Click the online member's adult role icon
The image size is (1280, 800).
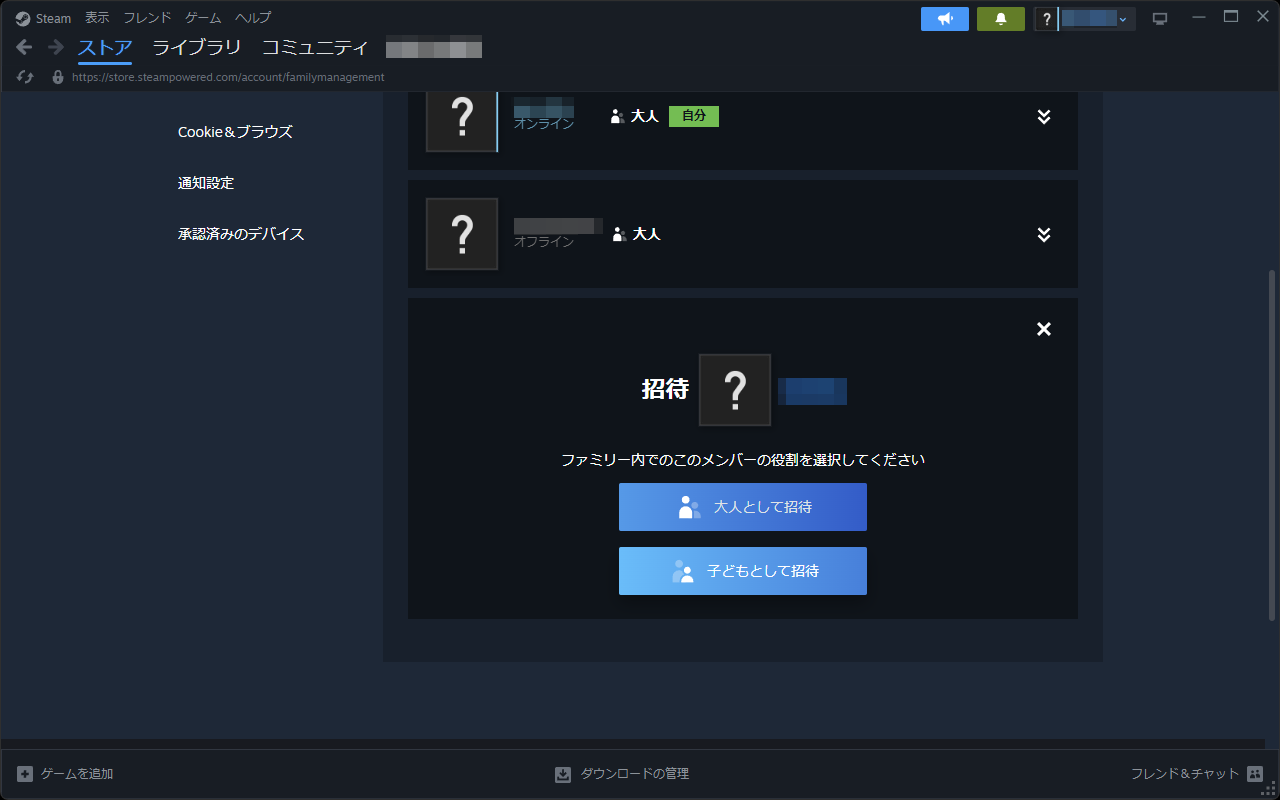coord(617,116)
